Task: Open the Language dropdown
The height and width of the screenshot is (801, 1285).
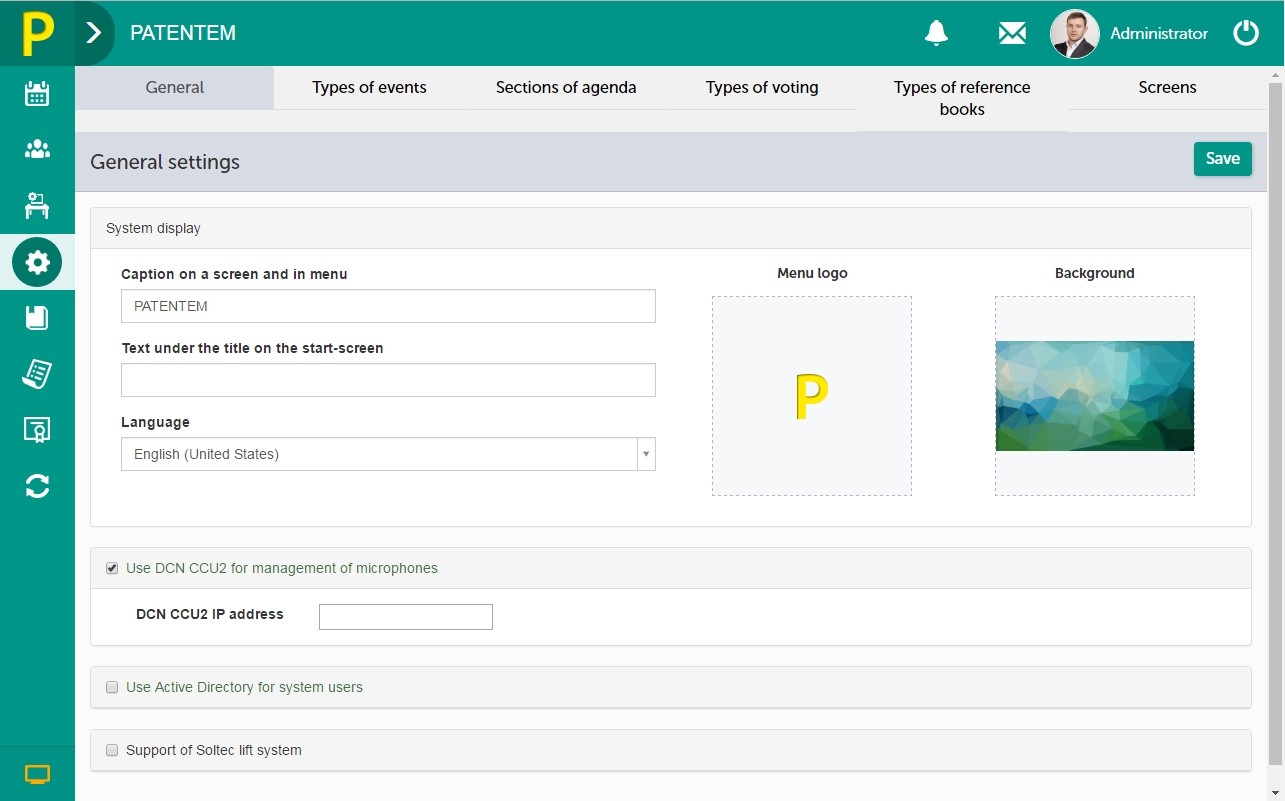Action: [388, 454]
